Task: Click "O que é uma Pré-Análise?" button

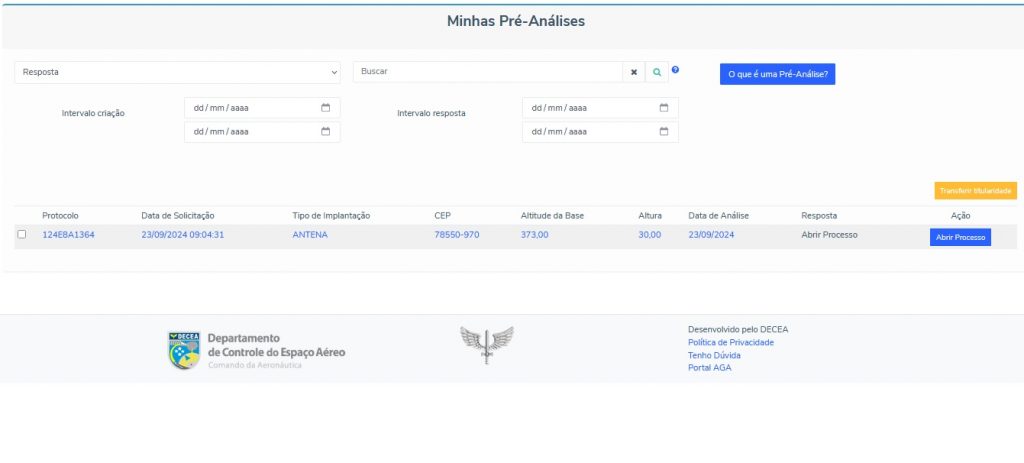Action: 777,74
